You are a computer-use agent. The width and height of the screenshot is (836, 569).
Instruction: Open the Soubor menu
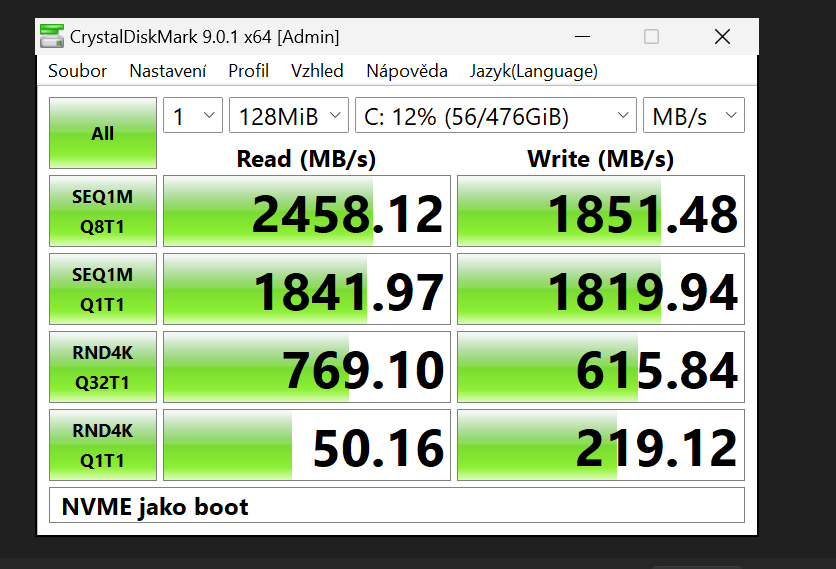pos(77,71)
